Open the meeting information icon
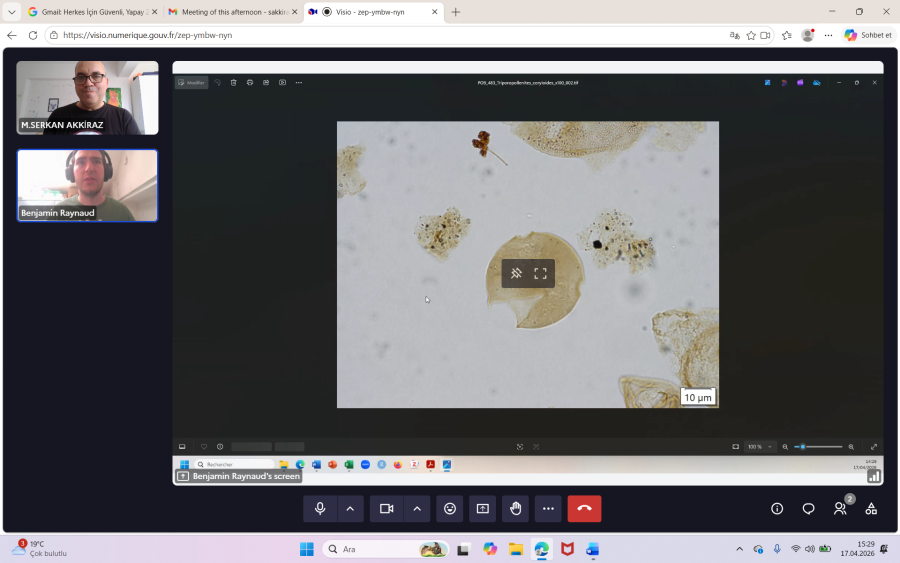This screenshot has width=900, height=563. pos(777,509)
